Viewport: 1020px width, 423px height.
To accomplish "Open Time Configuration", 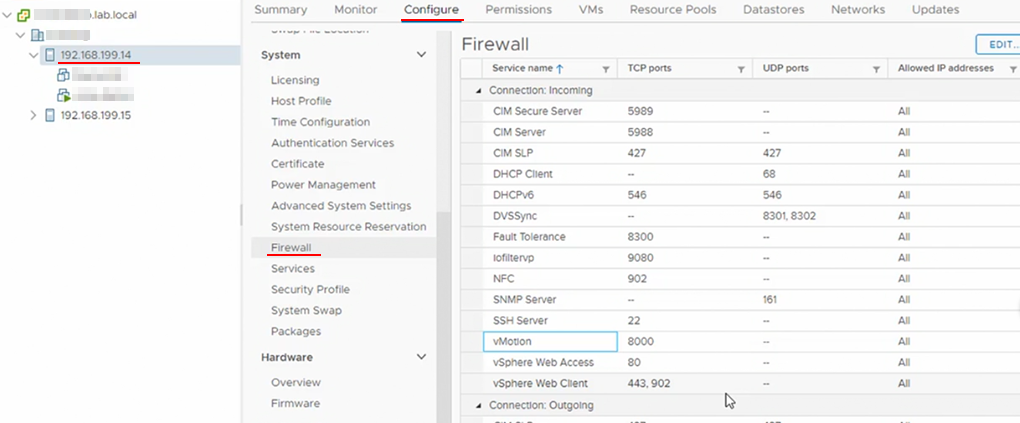I will (321, 122).
